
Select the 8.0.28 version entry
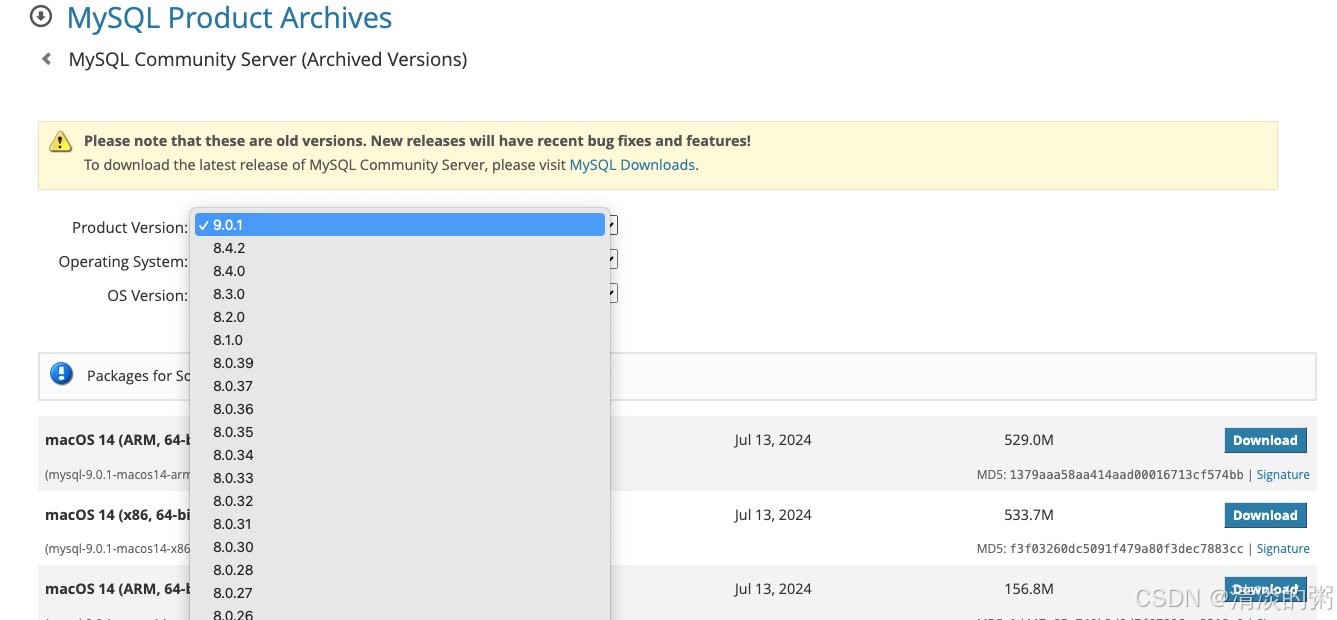pyautogui.click(x=400, y=570)
